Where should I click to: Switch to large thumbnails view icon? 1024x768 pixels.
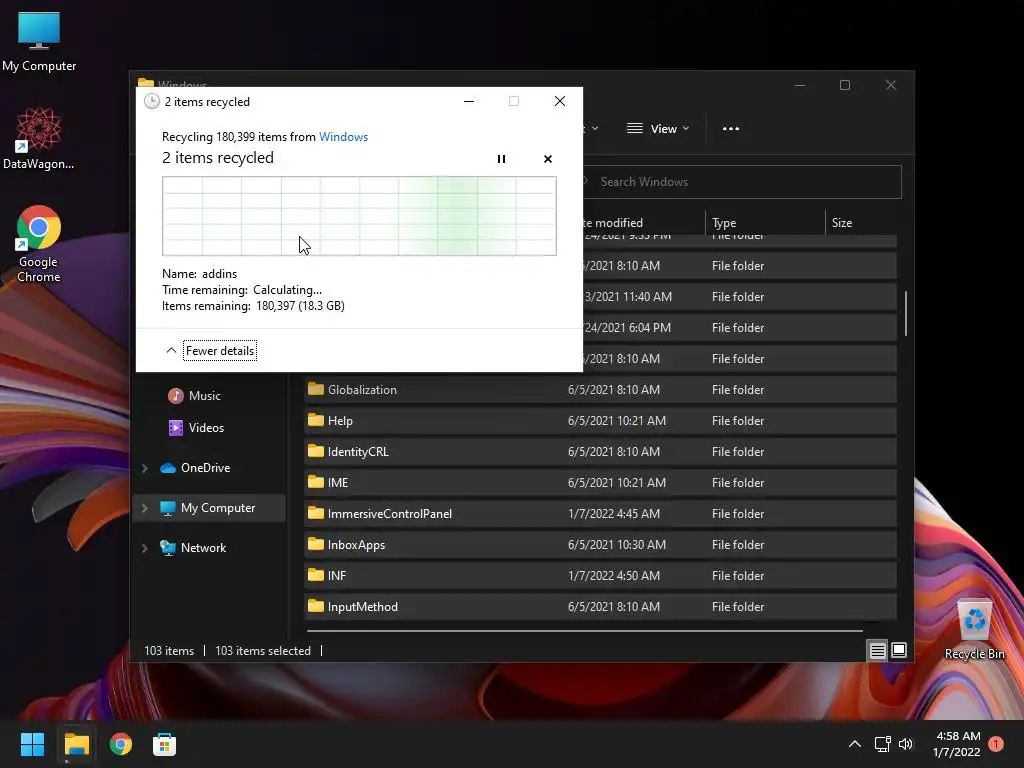click(x=899, y=650)
